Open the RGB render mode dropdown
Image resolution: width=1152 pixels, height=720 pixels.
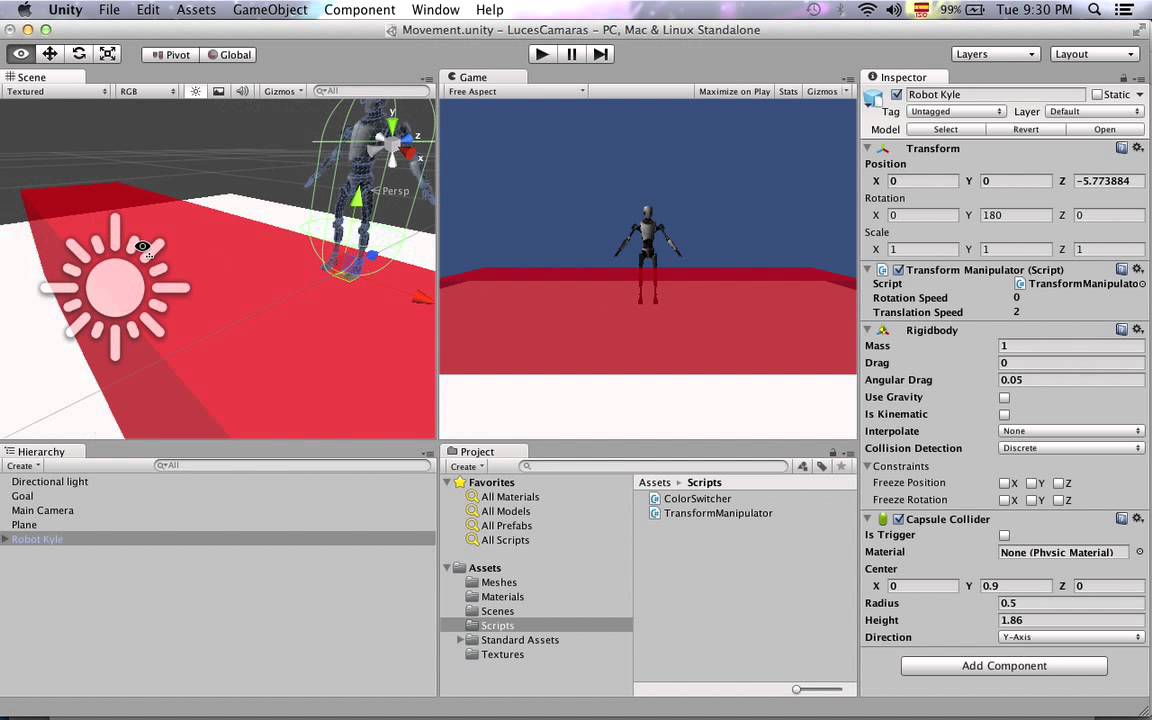(x=147, y=91)
